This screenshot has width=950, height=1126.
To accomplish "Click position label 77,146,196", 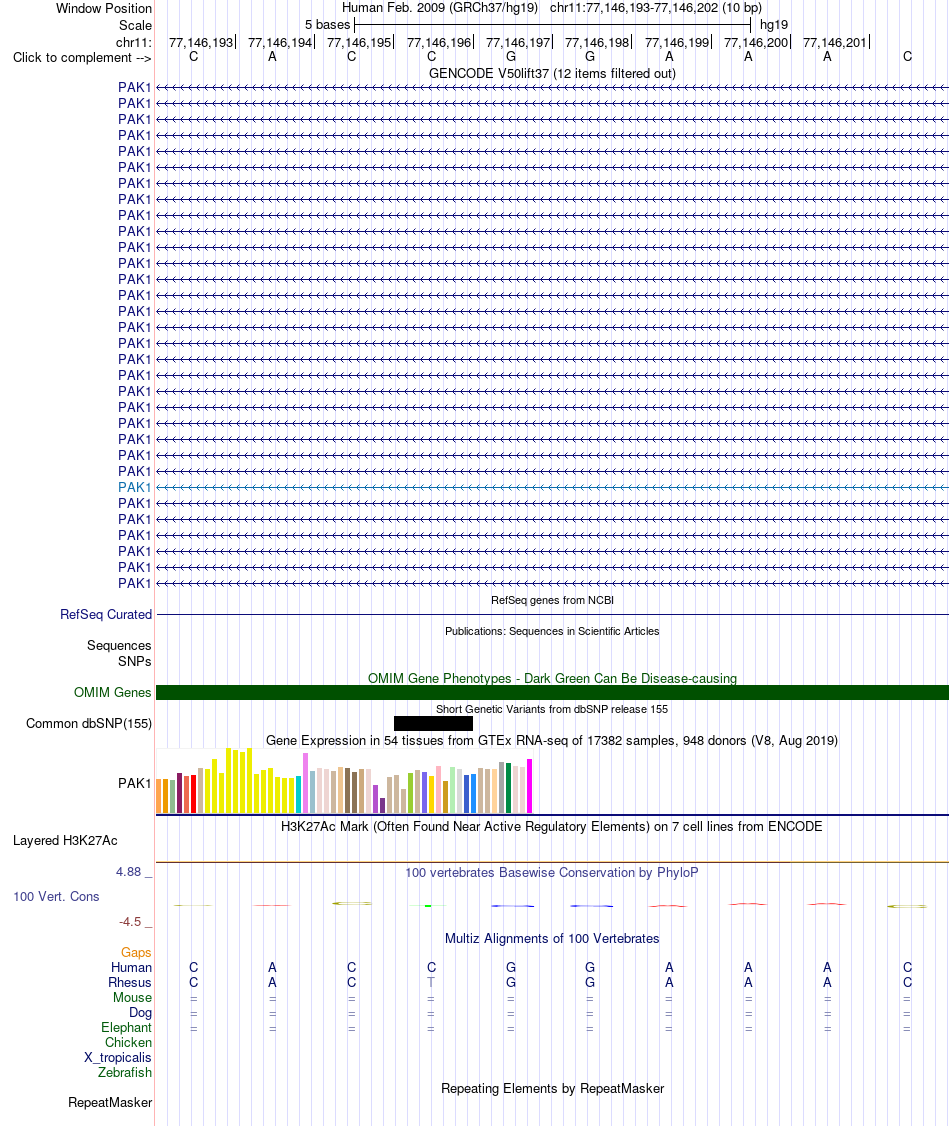I will [x=439, y=42].
